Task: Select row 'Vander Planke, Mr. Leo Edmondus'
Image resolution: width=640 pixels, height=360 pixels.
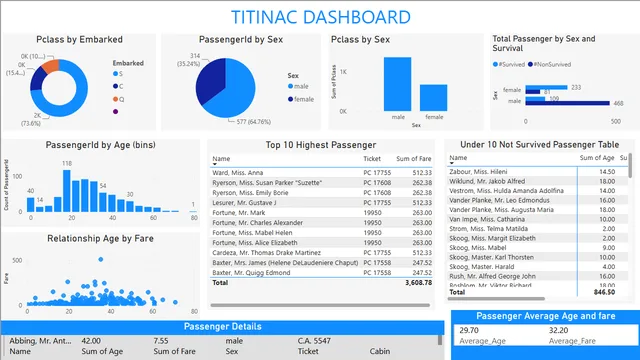Action: tap(538, 200)
